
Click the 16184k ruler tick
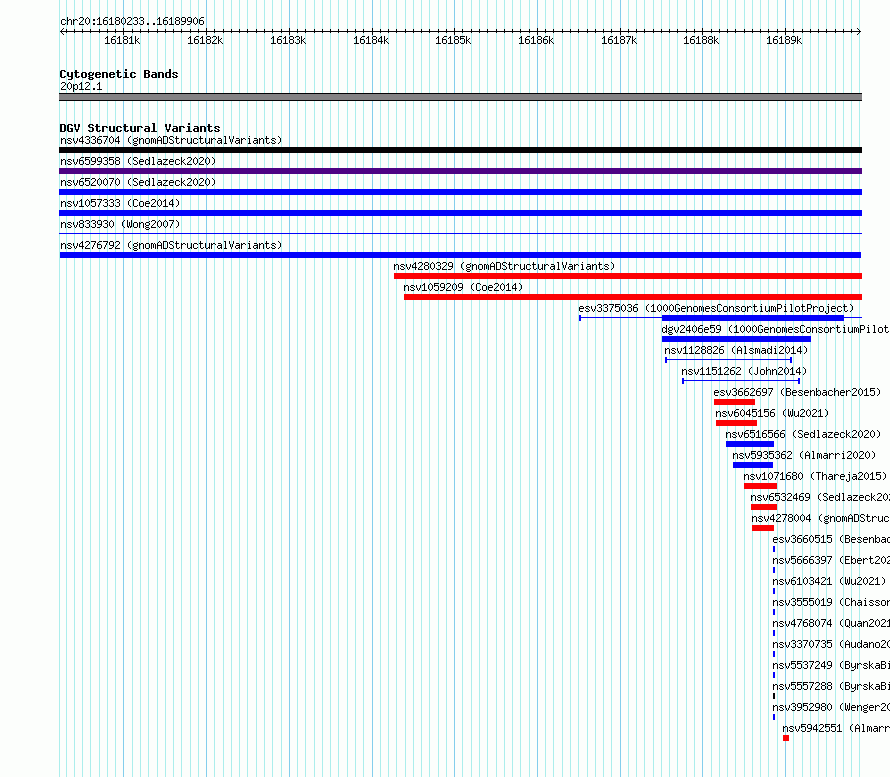coord(371,40)
